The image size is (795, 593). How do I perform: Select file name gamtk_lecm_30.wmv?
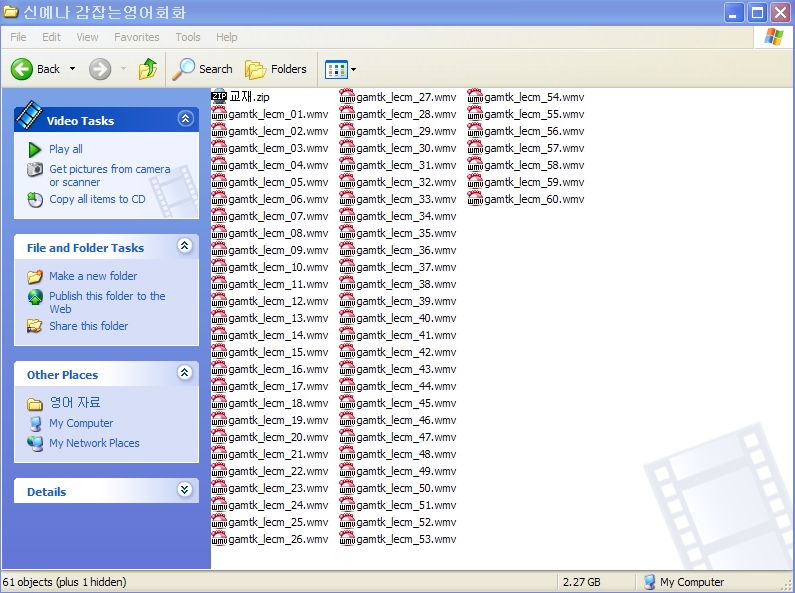pos(406,149)
